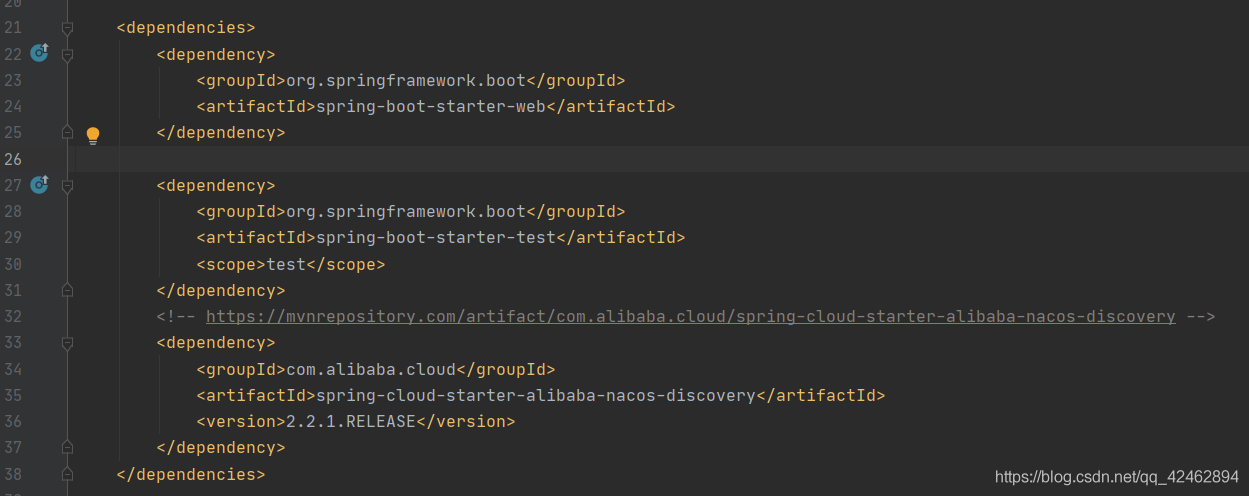The height and width of the screenshot is (496, 1249).
Task: Fold the nacos-discovery dependency at line 33
Action: [x=67, y=342]
